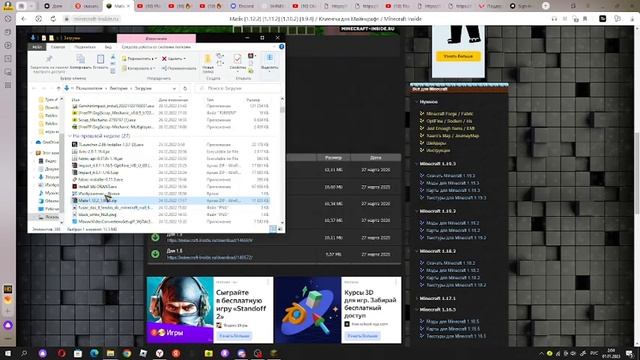Collapse the Last week file group
The width and height of the screenshot is (640, 360).
click(70, 136)
